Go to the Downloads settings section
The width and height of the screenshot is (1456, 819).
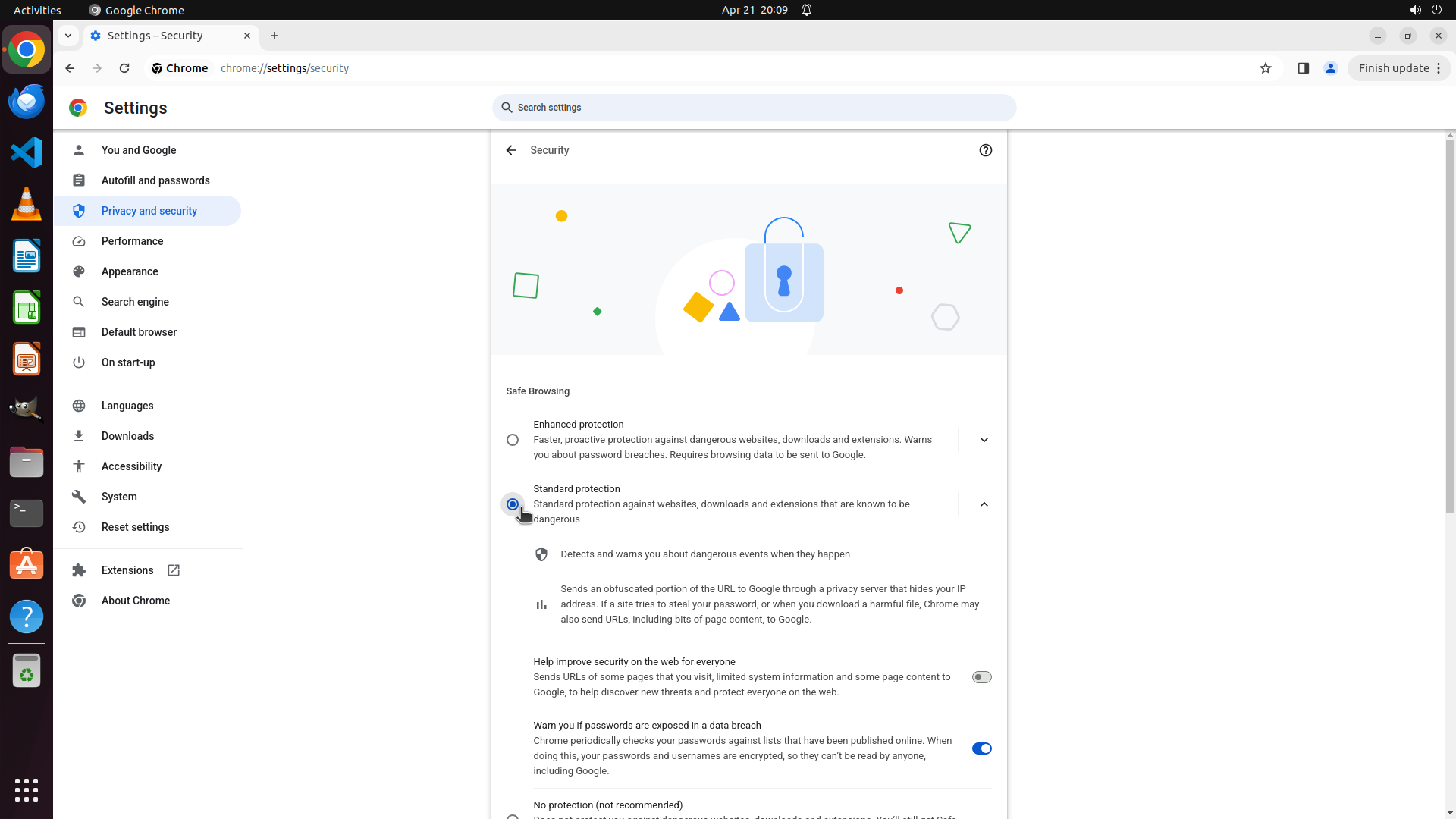127,436
